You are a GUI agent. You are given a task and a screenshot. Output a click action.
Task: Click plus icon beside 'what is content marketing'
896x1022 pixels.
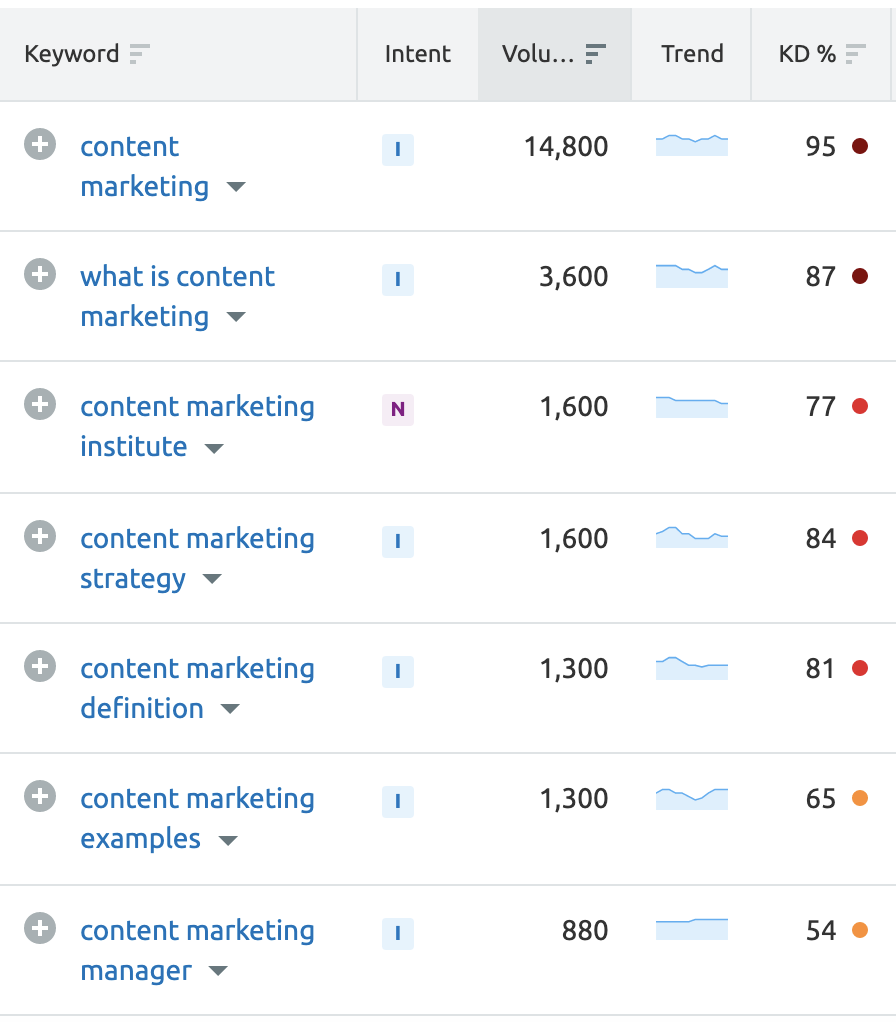(x=40, y=274)
